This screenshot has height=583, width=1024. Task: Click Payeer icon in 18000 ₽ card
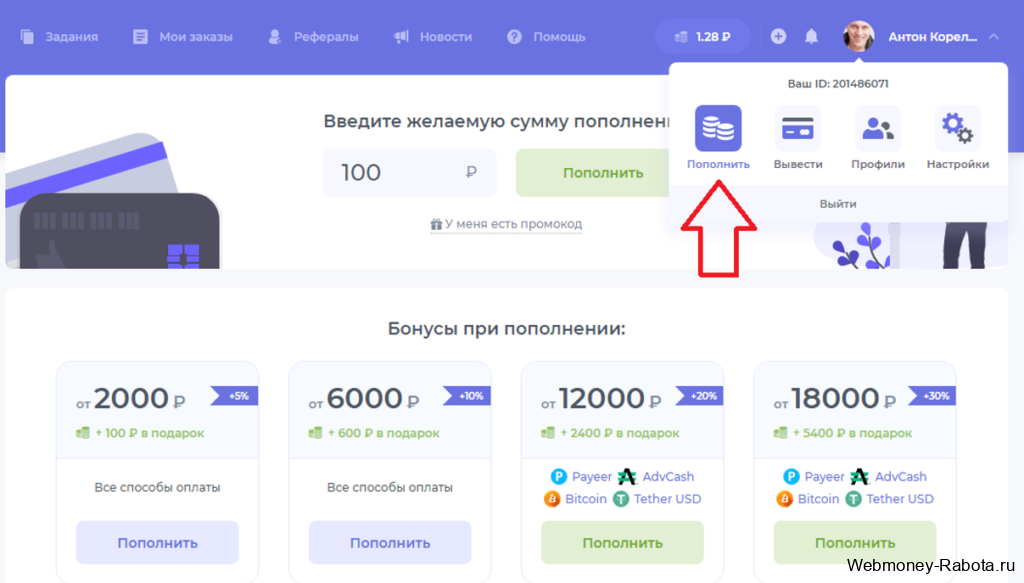[x=791, y=477]
